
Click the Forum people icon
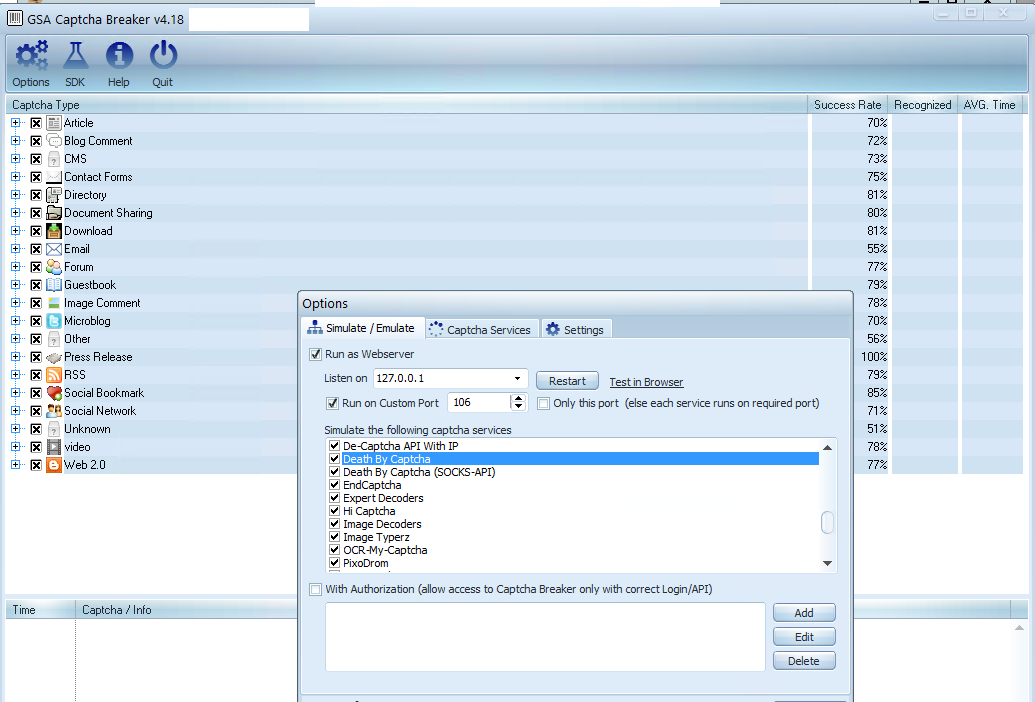(x=54, y=267)
